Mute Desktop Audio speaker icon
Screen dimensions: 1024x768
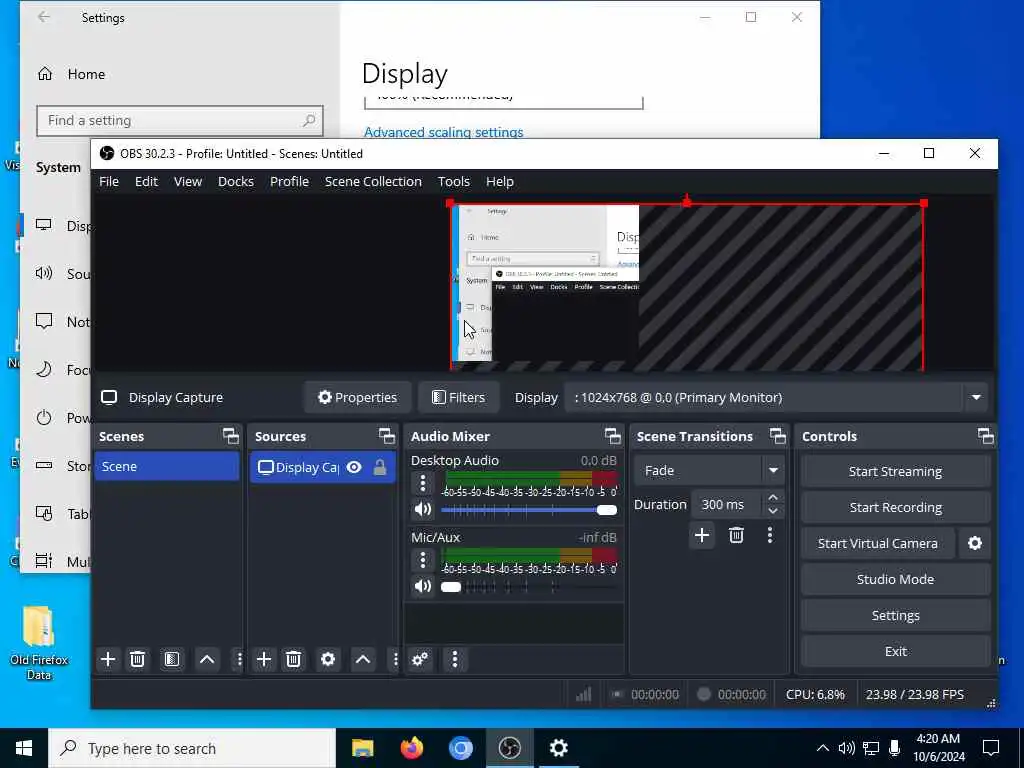[423, 509]
